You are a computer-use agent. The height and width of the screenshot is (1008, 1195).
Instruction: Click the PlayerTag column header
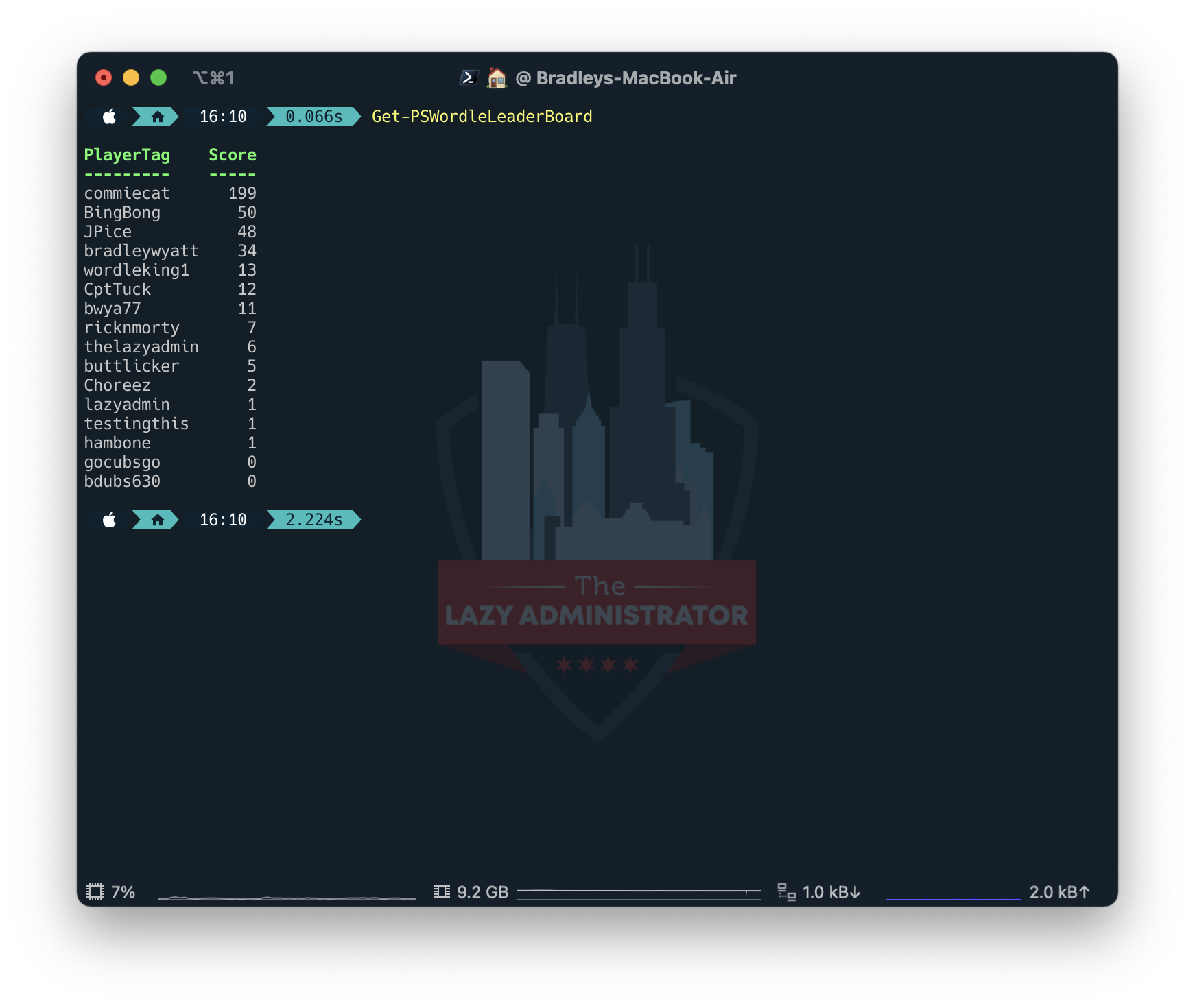tap(127, 155)
